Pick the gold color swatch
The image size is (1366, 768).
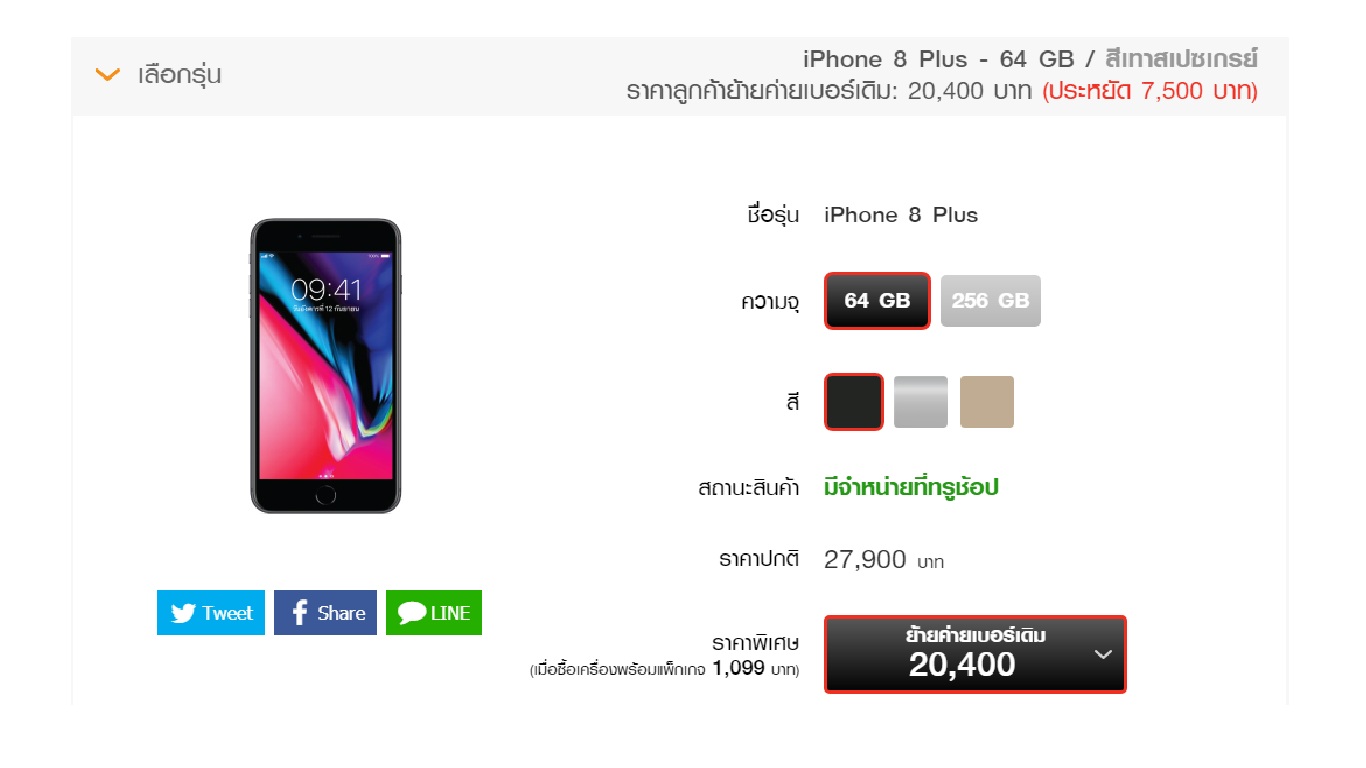pyautogui.click(x=987, y=402)
